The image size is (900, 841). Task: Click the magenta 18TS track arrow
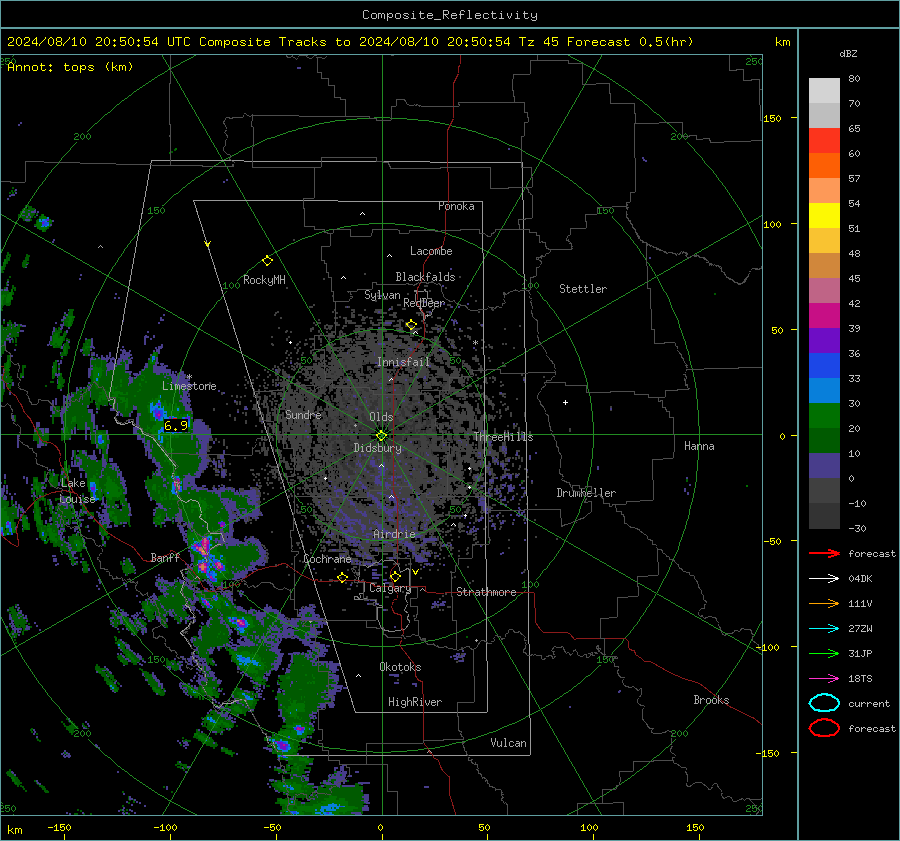pos(824,679)
